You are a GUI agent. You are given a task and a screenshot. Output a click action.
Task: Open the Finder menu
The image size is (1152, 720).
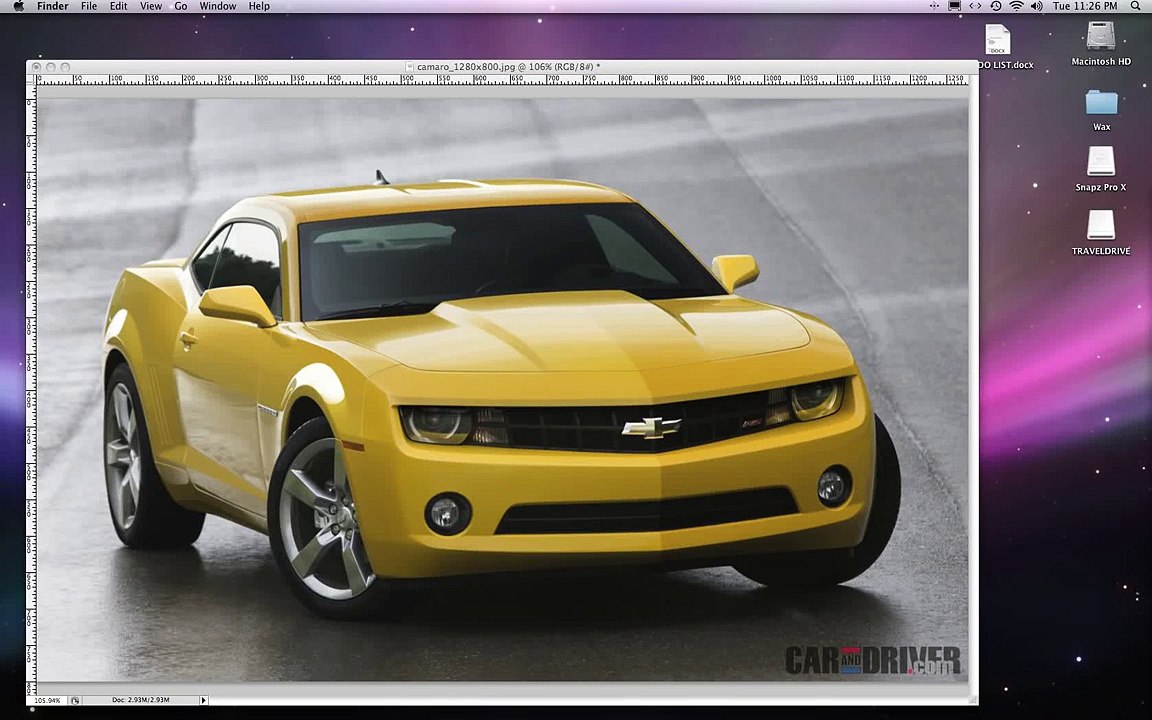(x=53, y=6)
